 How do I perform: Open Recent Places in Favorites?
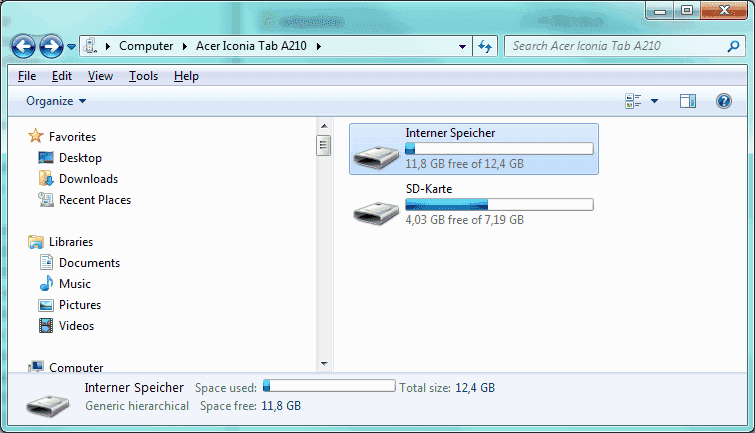[95, 200]
